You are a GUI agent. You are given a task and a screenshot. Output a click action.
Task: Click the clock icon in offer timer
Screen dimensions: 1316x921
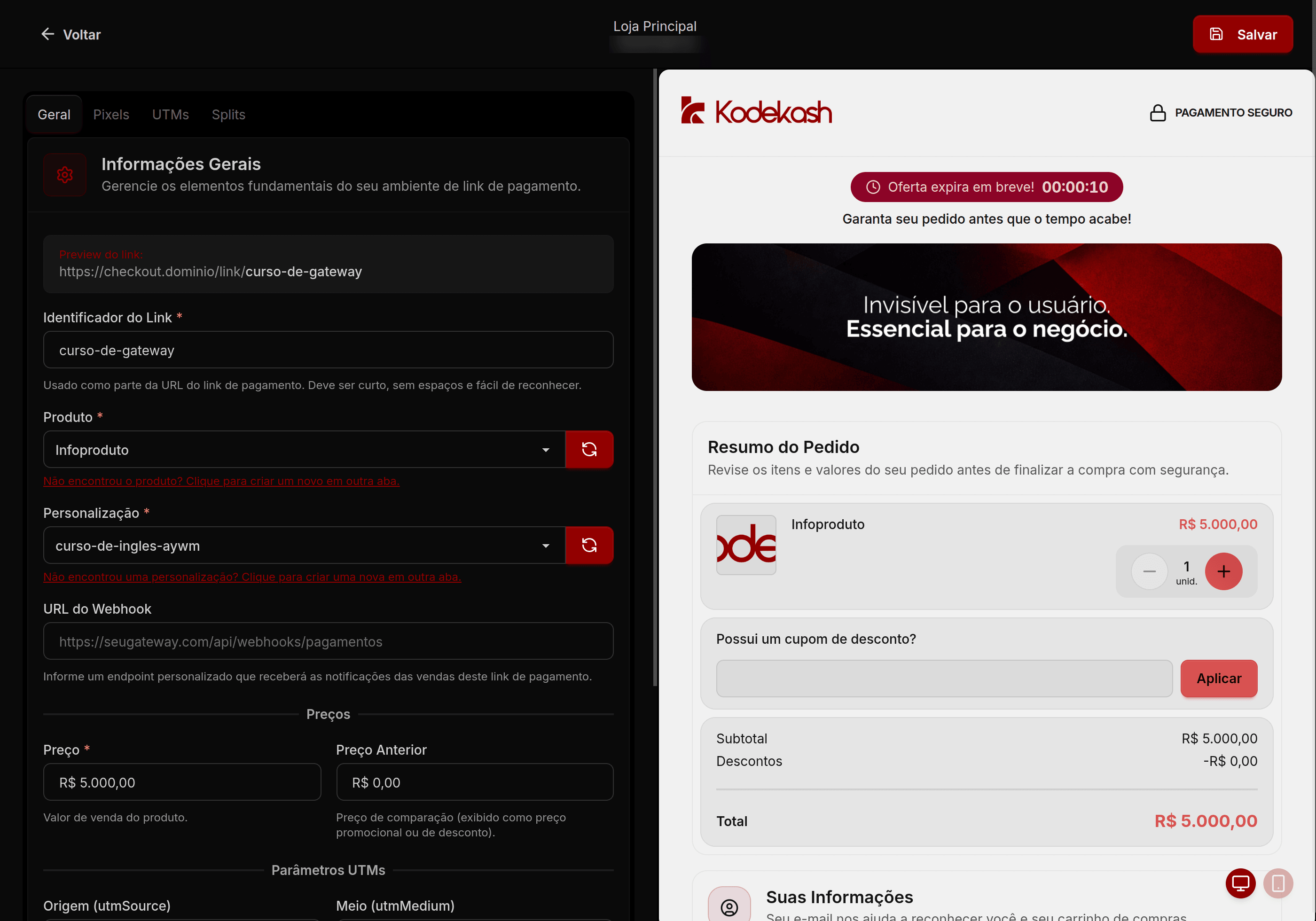tap(873, 187)
